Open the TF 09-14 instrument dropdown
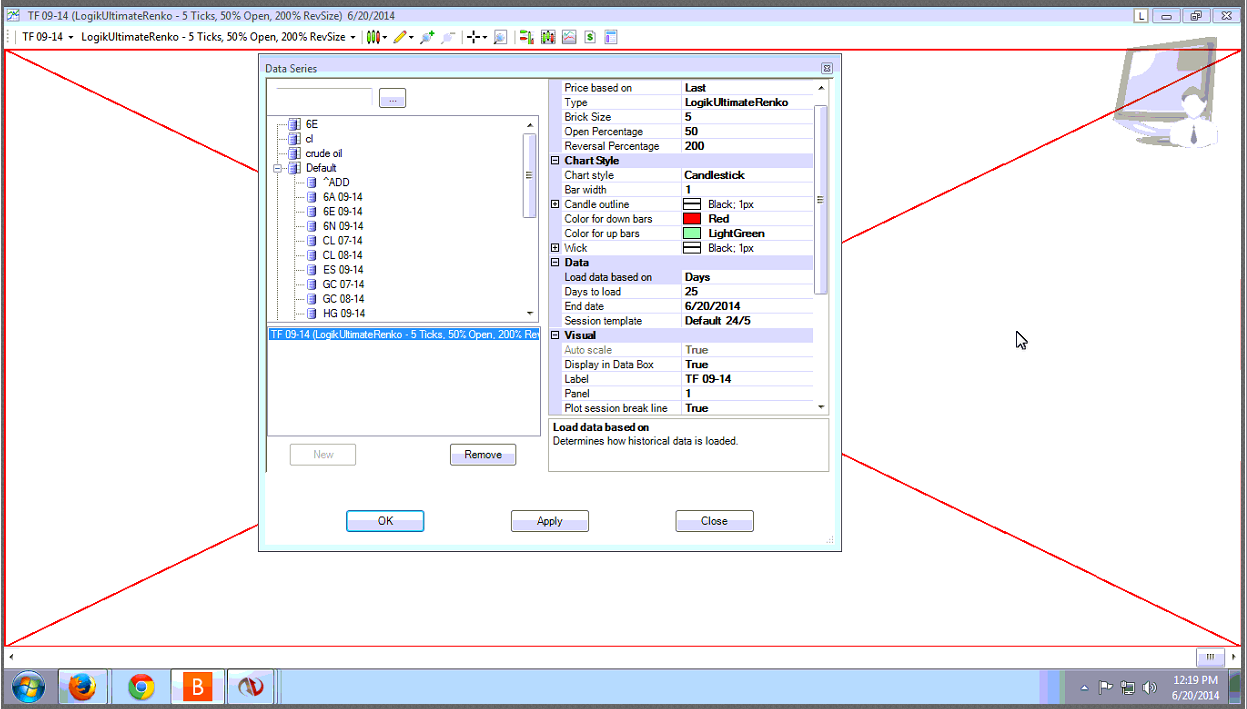The height and width of the screenshot is (709, 1247). tap(48, 37)
